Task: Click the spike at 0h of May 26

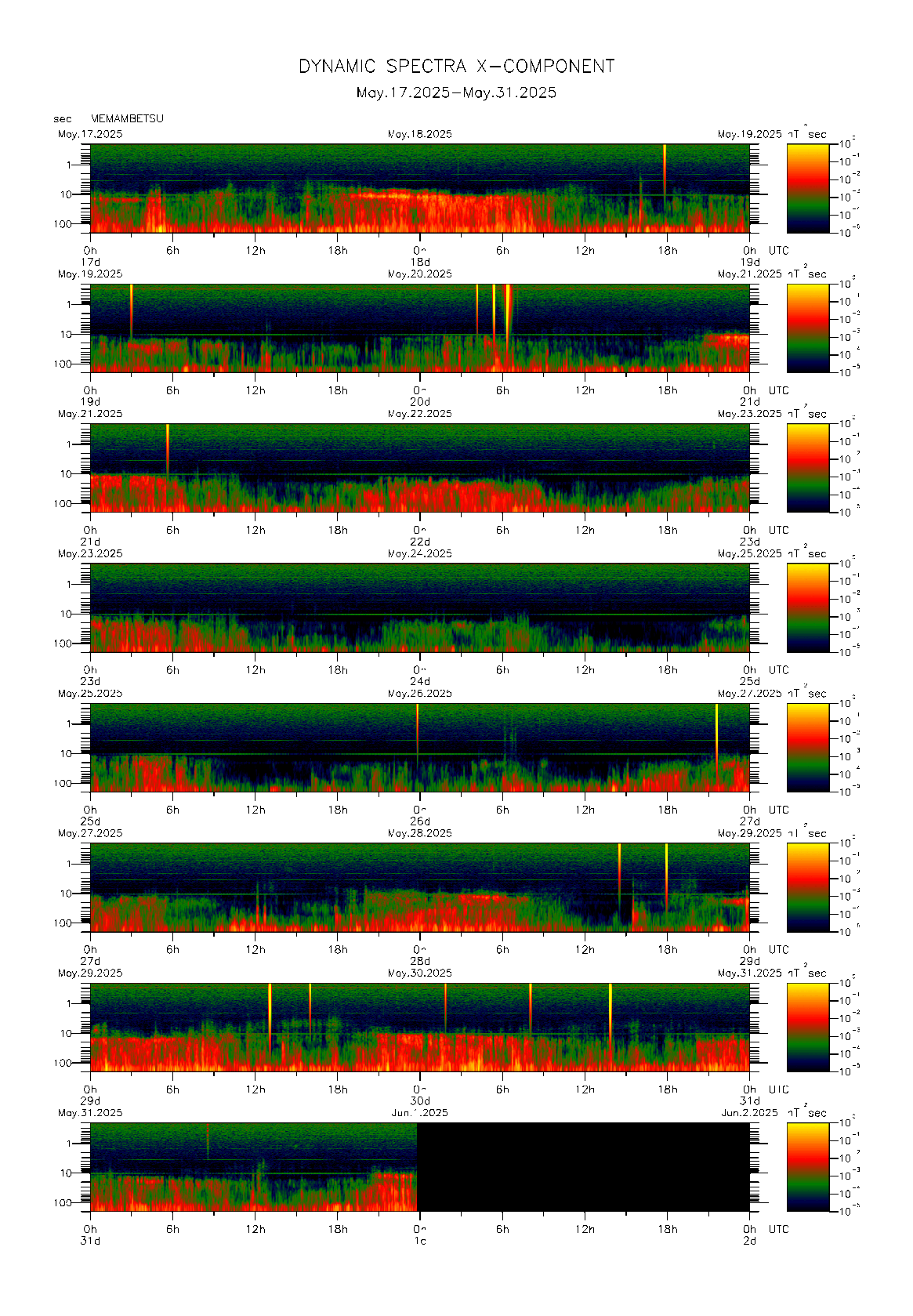Action: (418, 733)
